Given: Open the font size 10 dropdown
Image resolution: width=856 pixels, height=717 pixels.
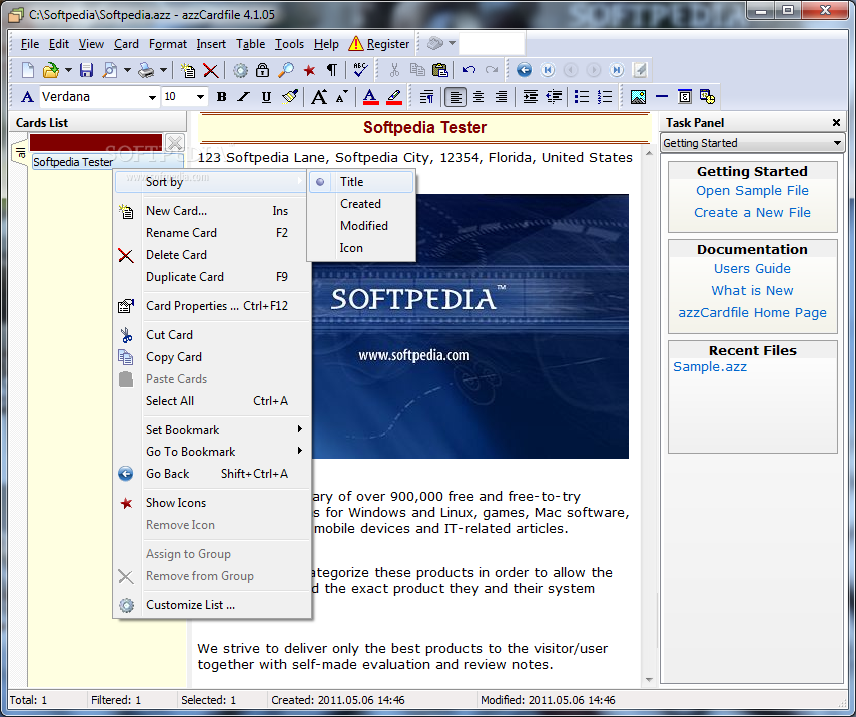Looking at the screenshot, I should [200, 97].
